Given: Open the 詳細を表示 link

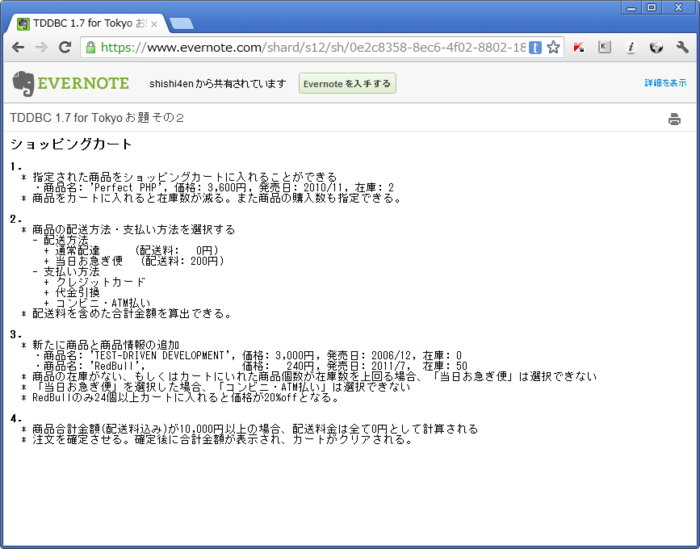Looking at the screenshot, I should [x=665, y=83].
